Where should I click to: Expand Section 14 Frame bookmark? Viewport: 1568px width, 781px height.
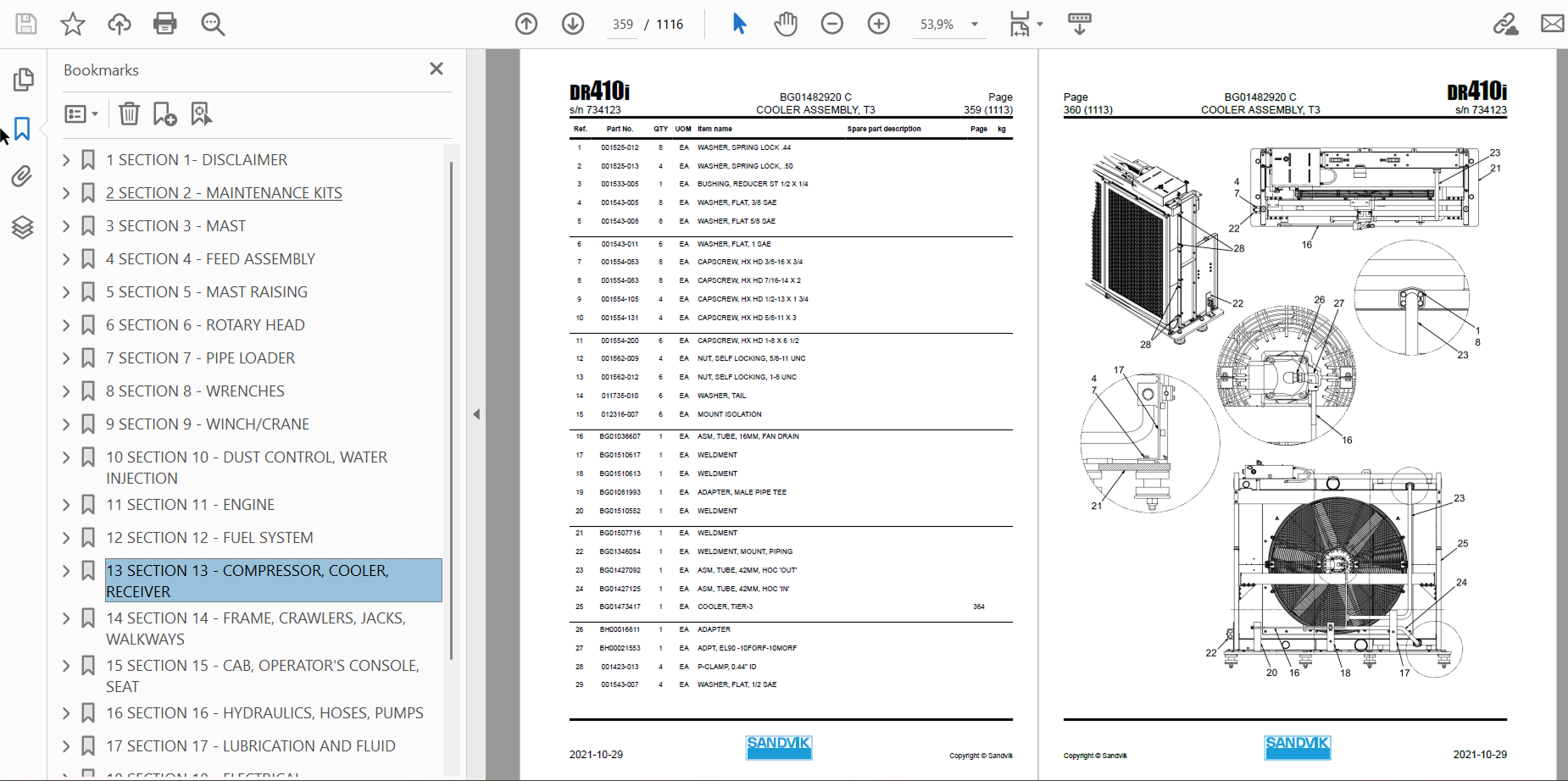click(x=66, y=618)
